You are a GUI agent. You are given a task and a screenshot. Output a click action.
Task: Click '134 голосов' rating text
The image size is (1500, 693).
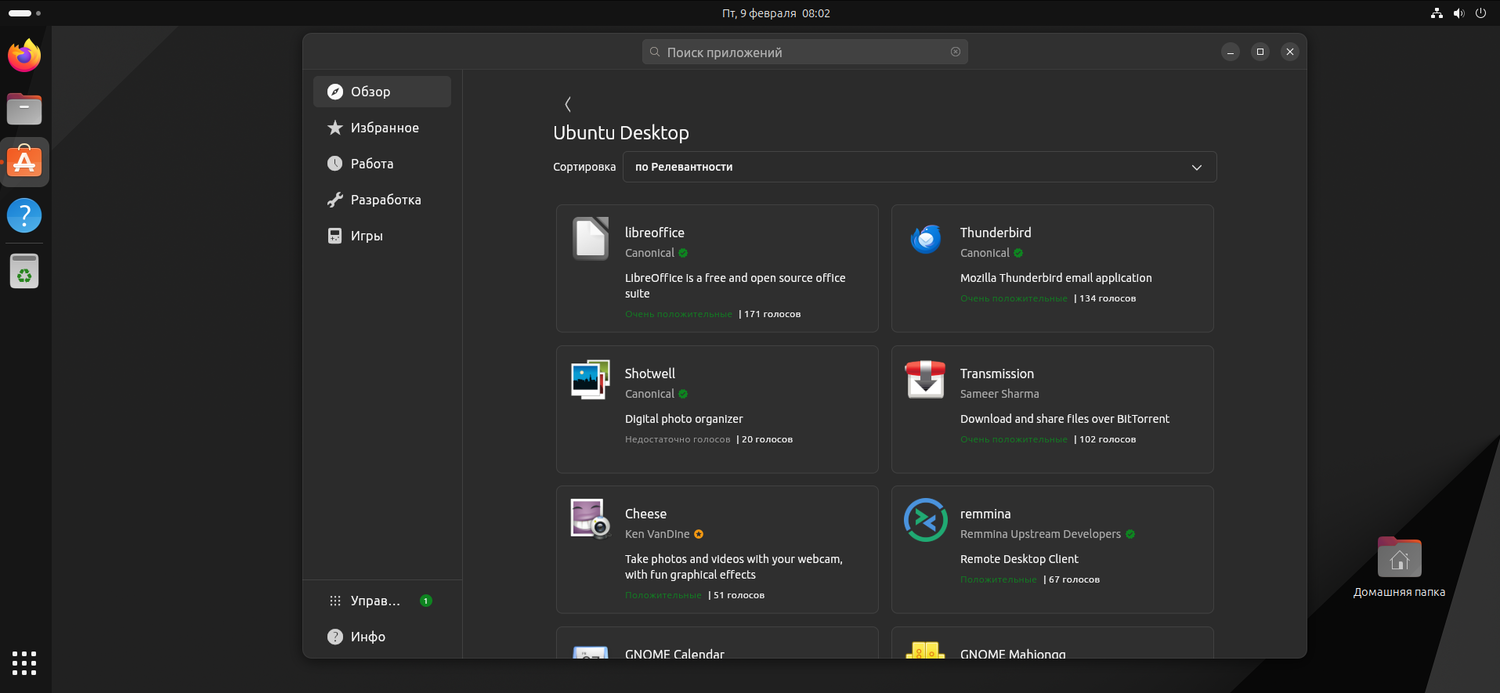coord(1107,298)
